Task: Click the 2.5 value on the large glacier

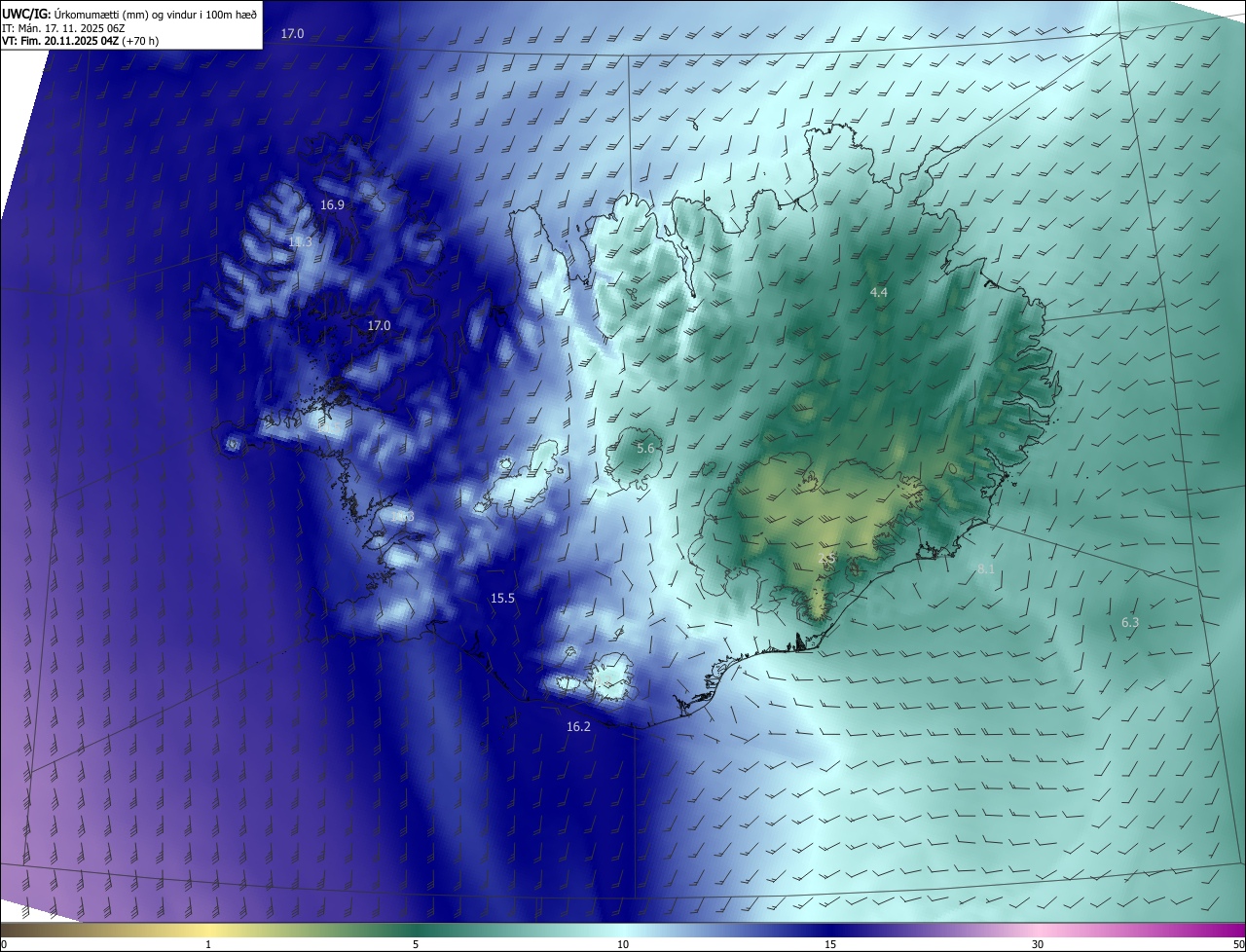Action: tap(827, 559)
